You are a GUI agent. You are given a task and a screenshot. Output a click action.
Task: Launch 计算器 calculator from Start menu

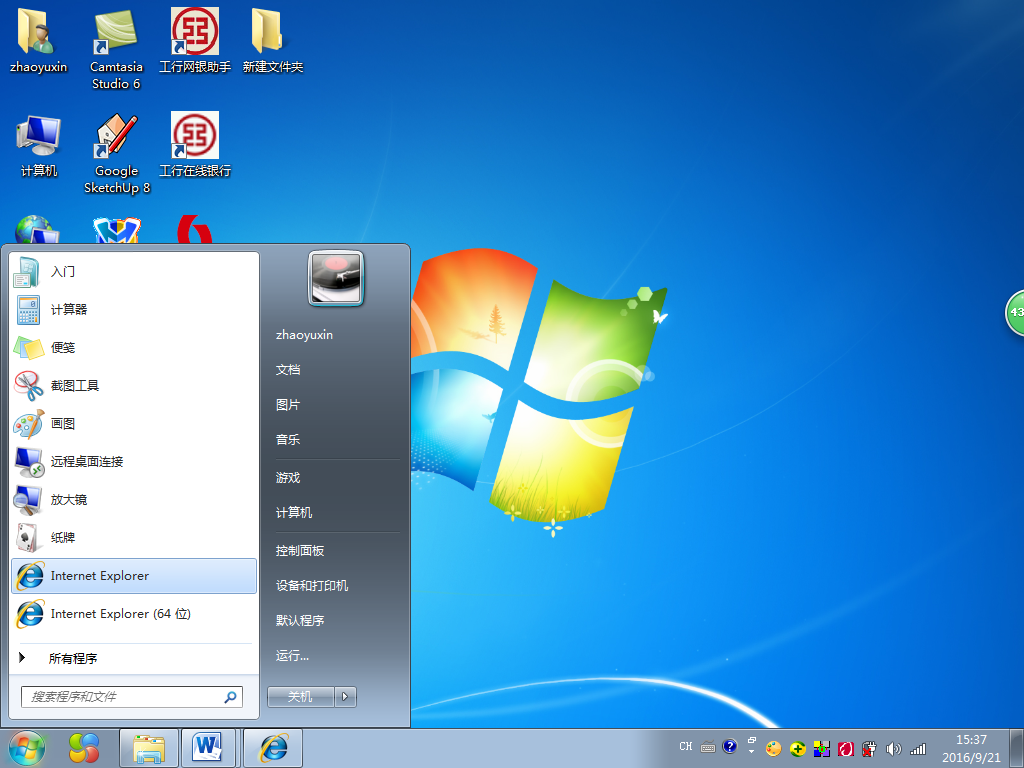(x=134, y=310)
